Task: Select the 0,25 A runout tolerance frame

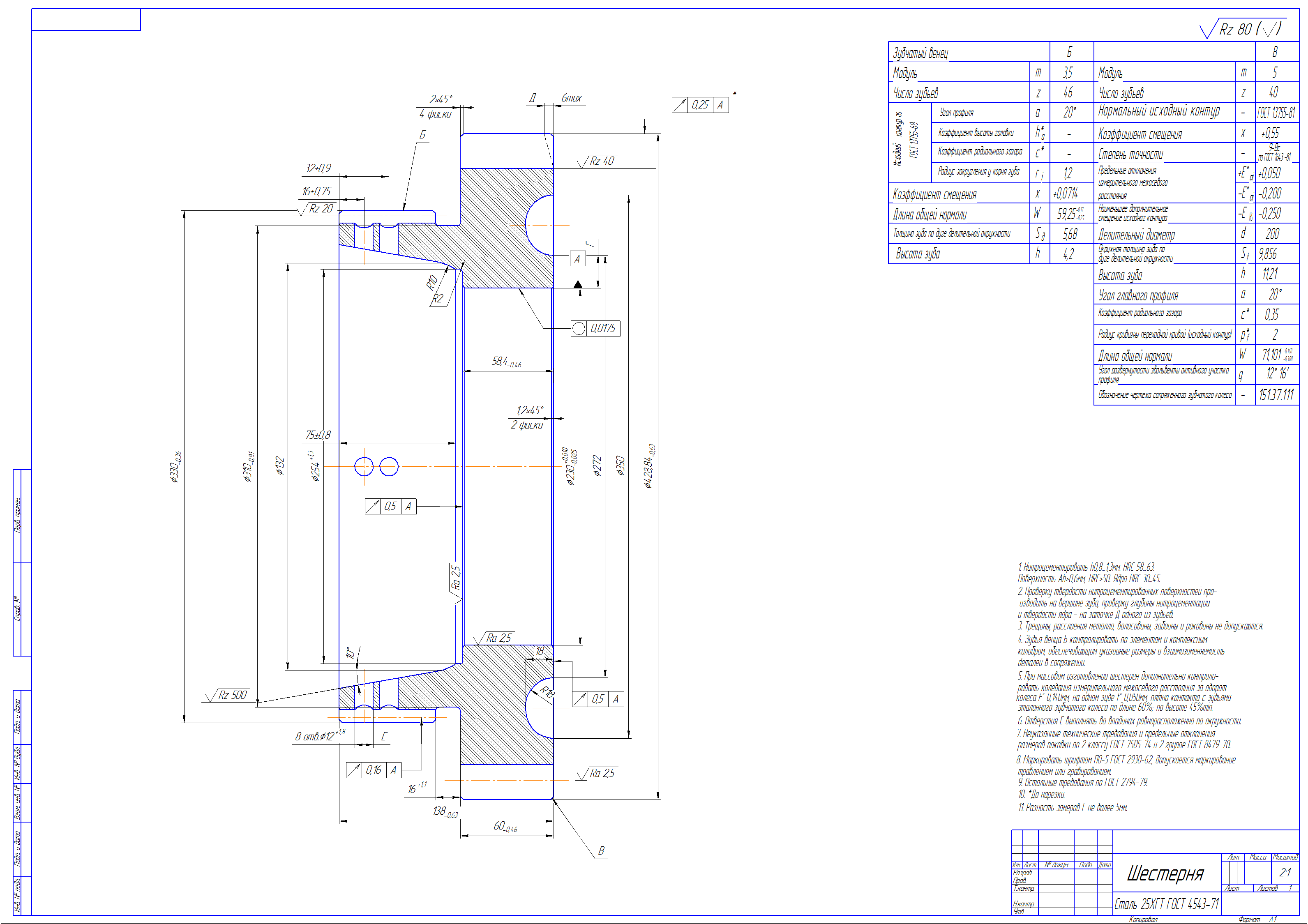Action: click(700, 105)
